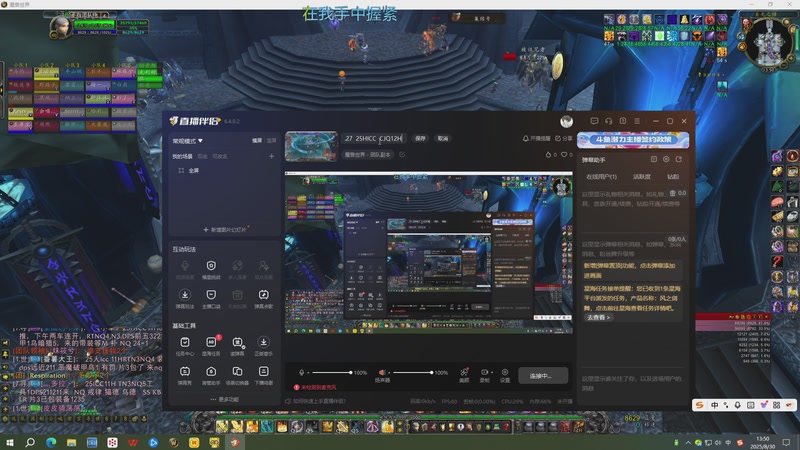Switch to the 钻粉 tab

(673, 177)
